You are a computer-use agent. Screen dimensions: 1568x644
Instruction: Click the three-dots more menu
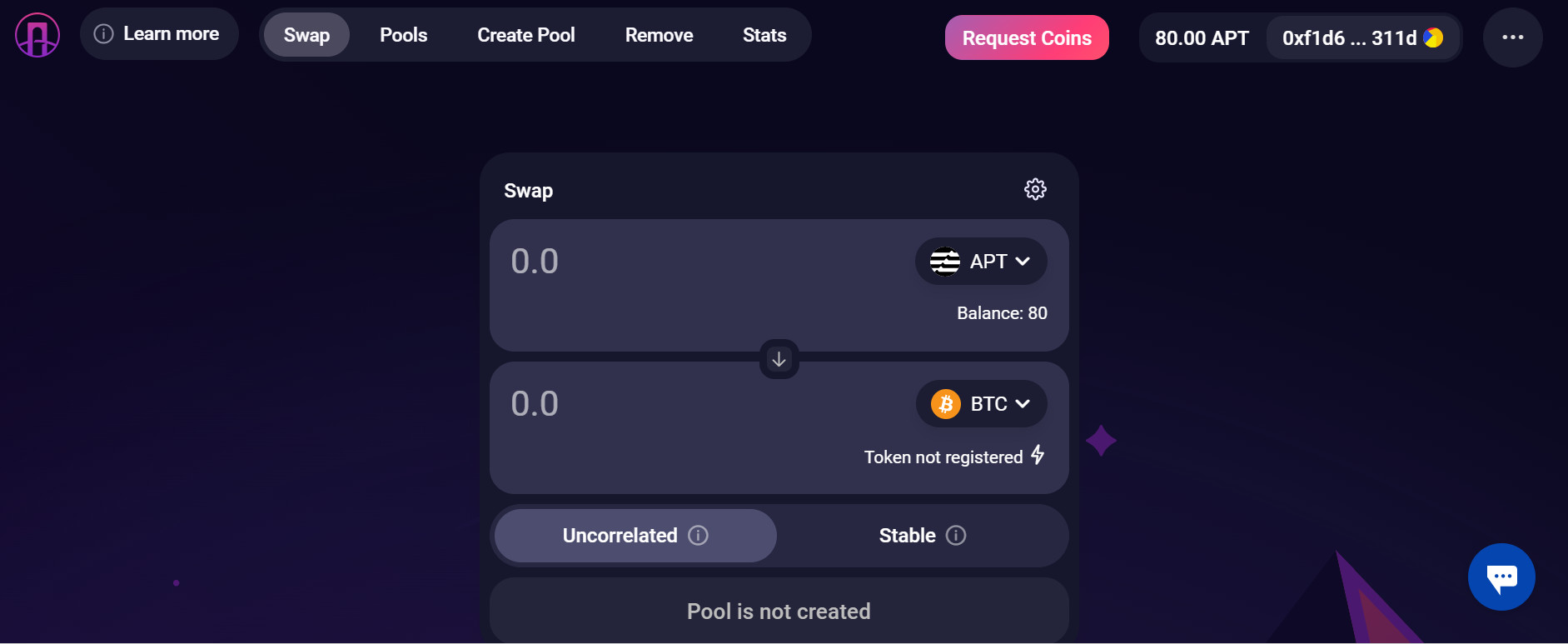1512,37
